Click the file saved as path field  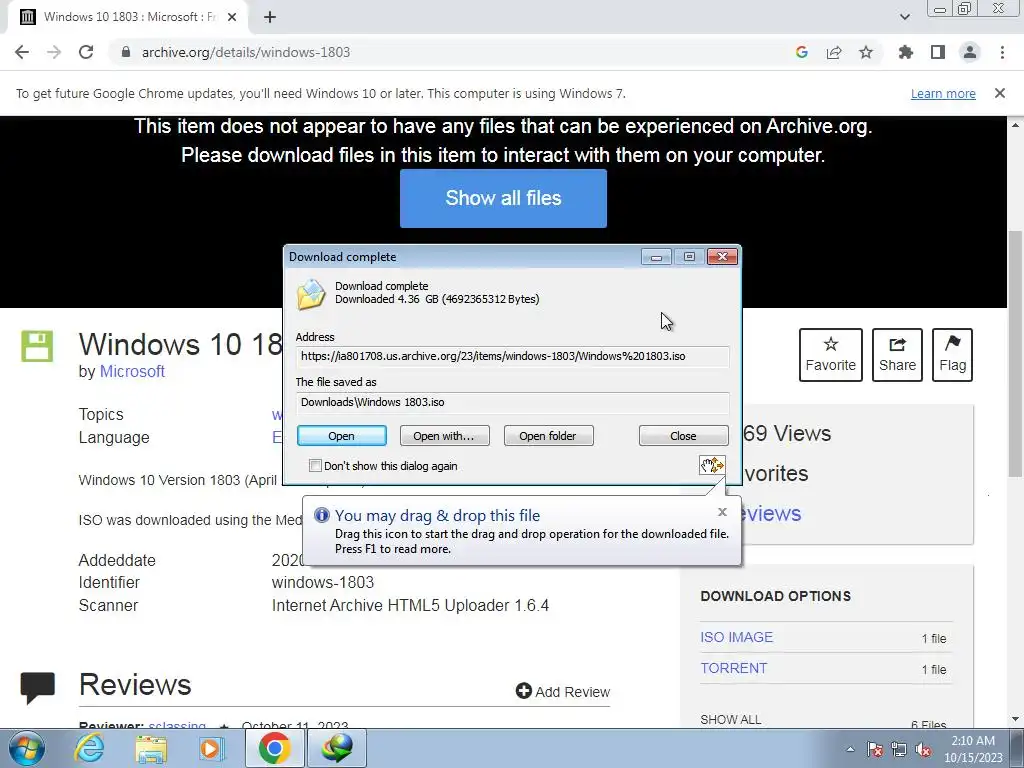[x=512, y=402]
